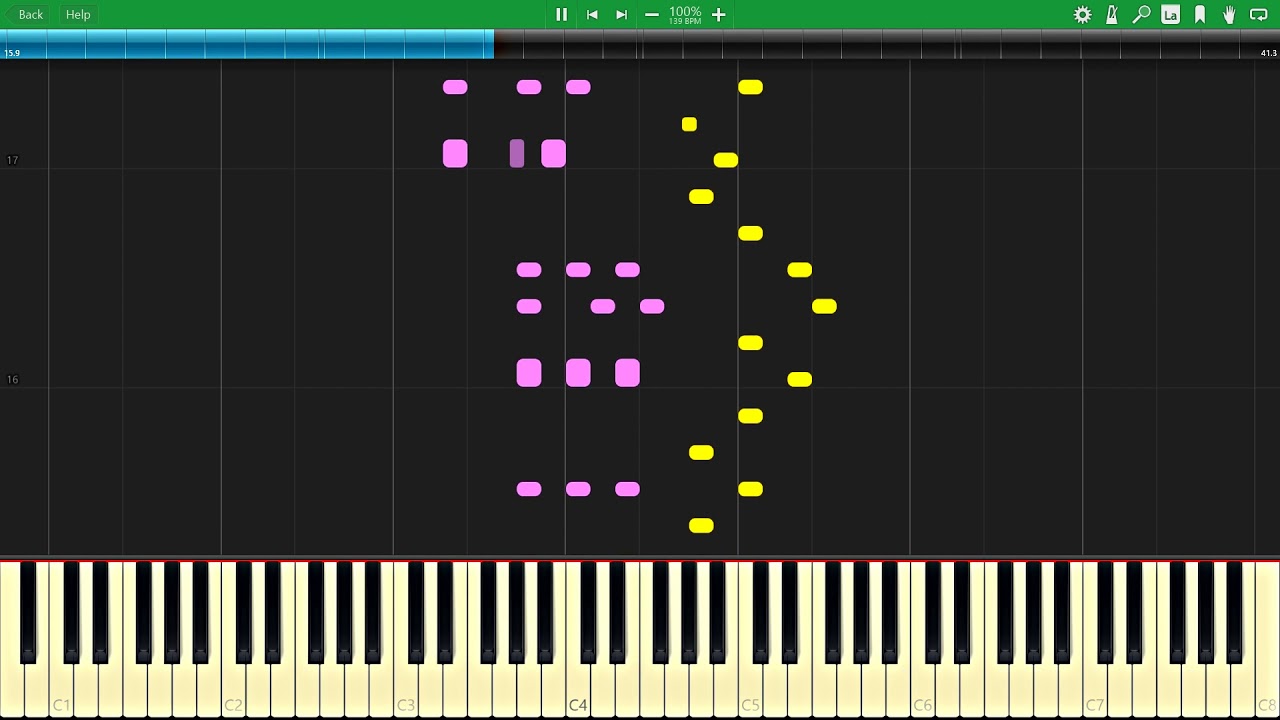Click measure number 17 marker
Image resolution: width=1280 pixels, height=720 pixels.
(12, 160)
